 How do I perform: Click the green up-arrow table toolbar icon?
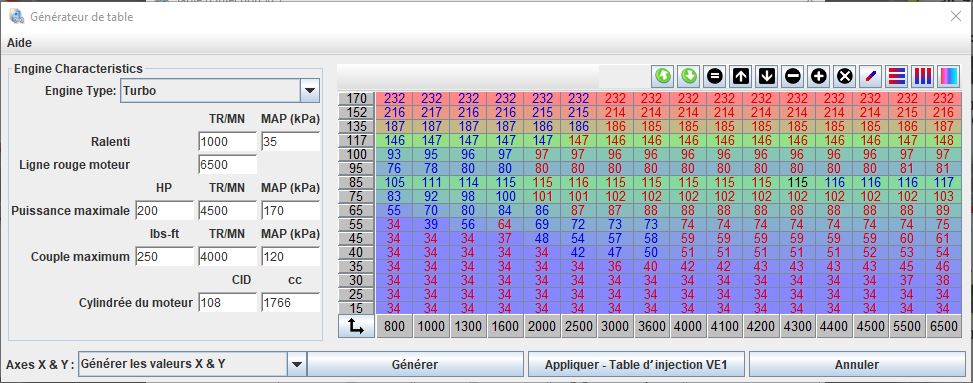663,76
